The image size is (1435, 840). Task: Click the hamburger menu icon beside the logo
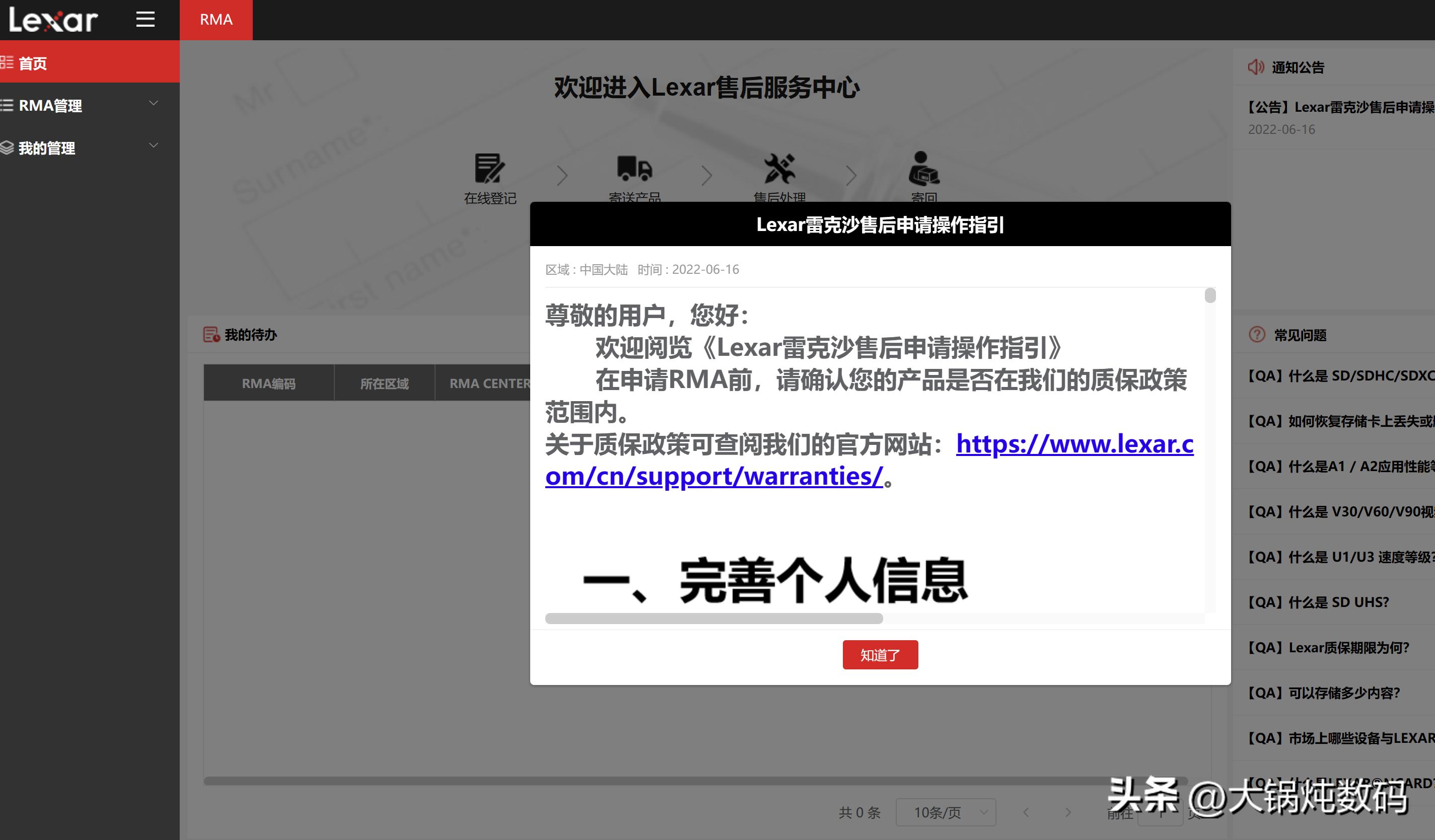point(146,19)
